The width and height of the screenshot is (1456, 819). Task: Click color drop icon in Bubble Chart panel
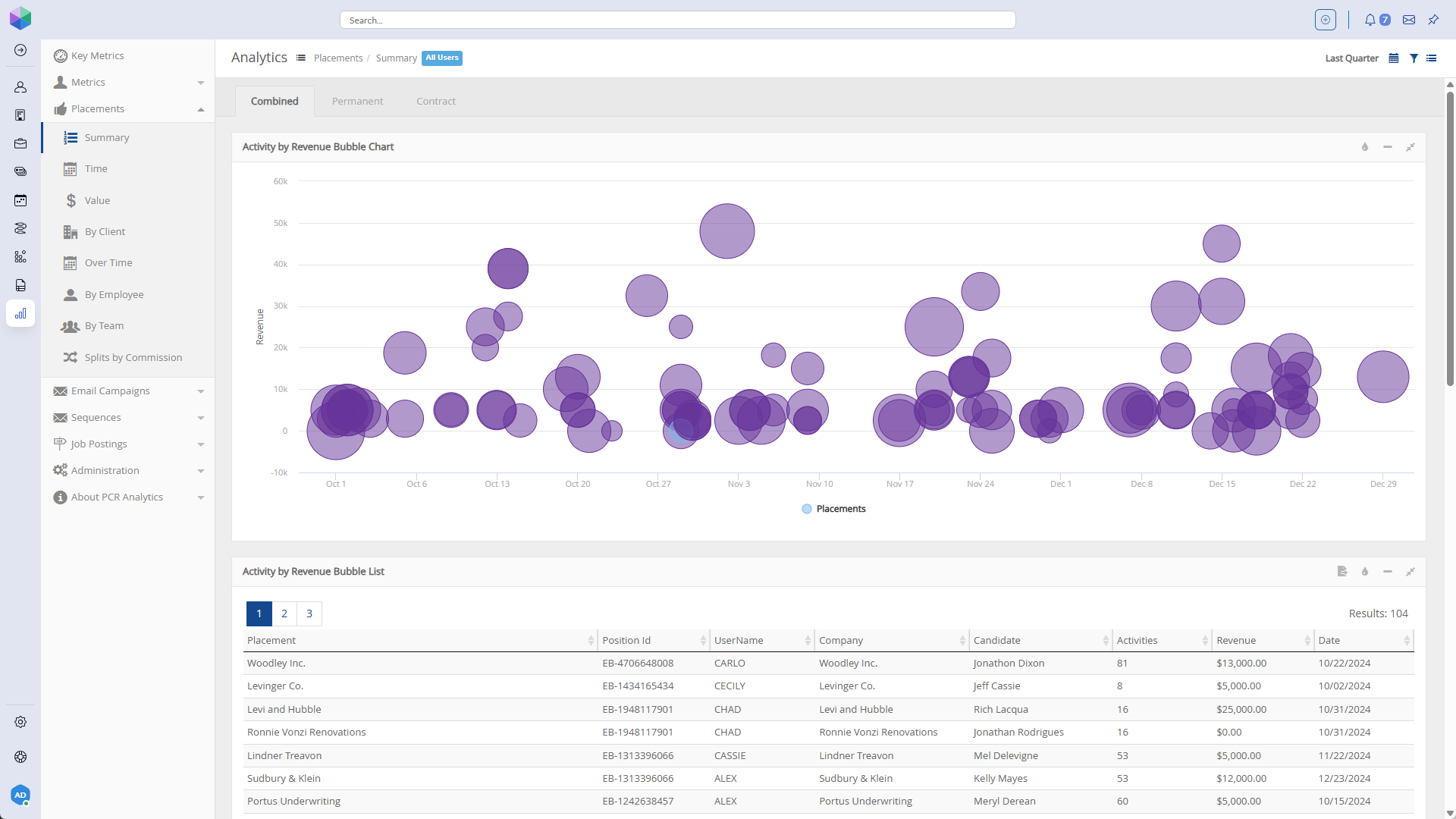pos(1365,147)
